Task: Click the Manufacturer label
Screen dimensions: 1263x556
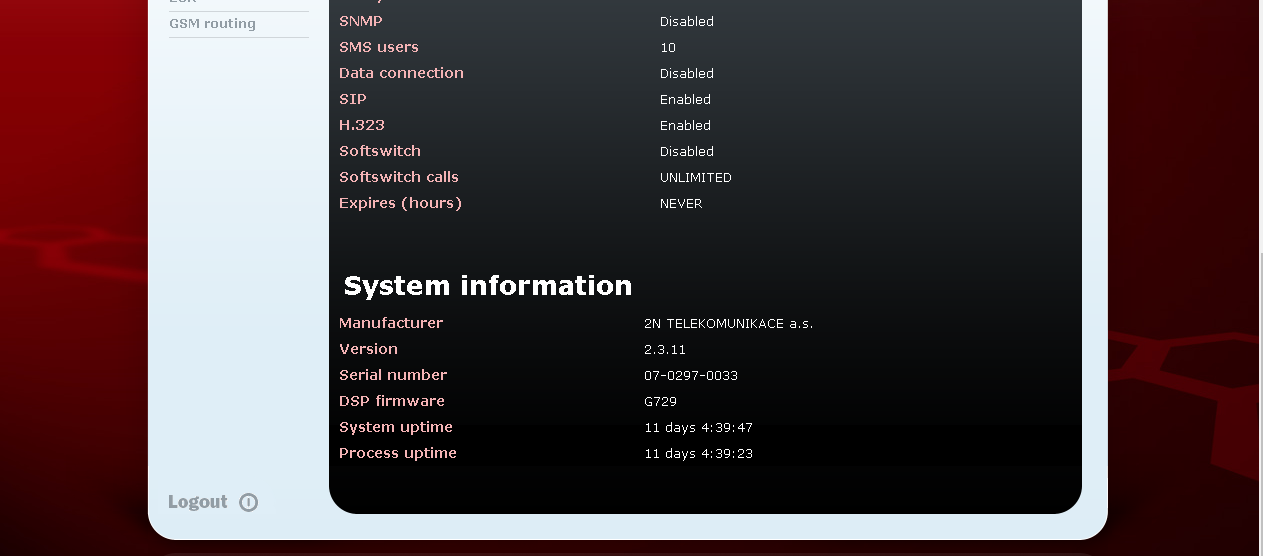Action: 390,323
